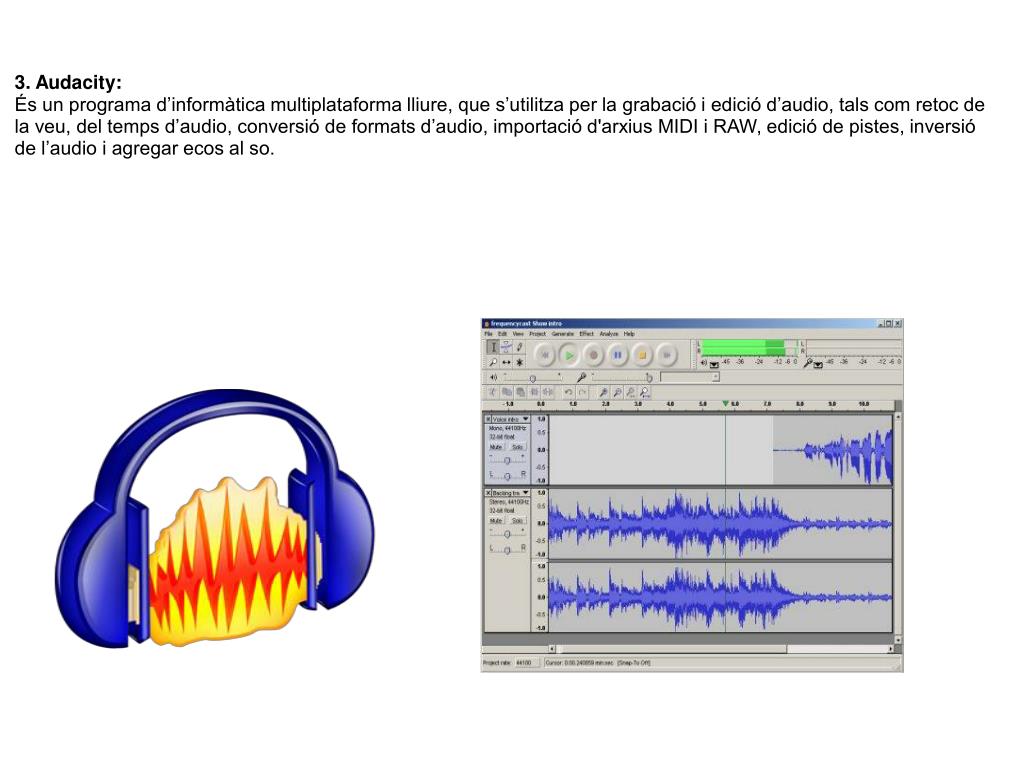The width and height of the screenshot is (1023, 767).
Task: Click the Trim outside selection icon
Action: (x=534, y=392)
